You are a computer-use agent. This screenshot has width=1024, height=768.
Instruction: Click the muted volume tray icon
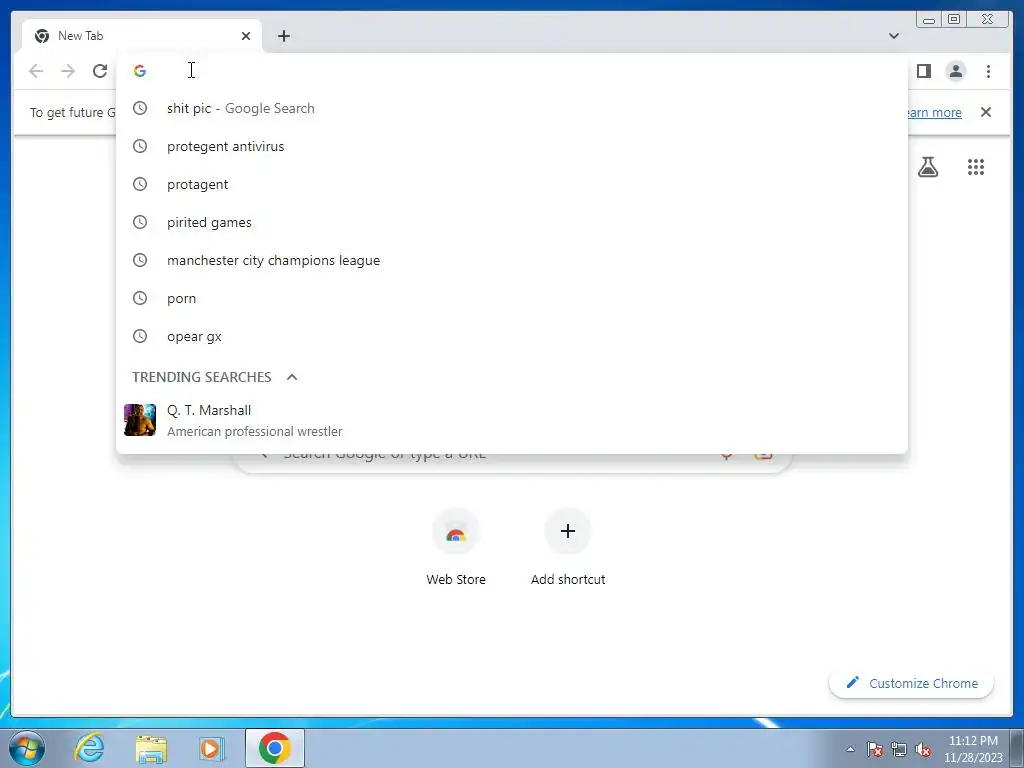[923, 749]
